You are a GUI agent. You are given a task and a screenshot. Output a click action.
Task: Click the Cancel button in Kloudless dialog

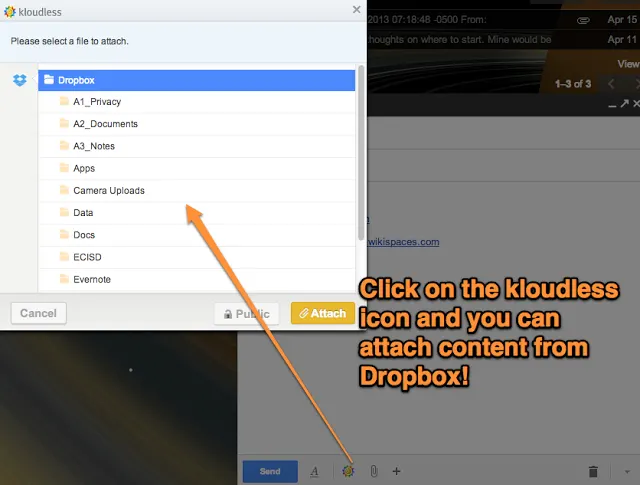click(x=38, y=313)
